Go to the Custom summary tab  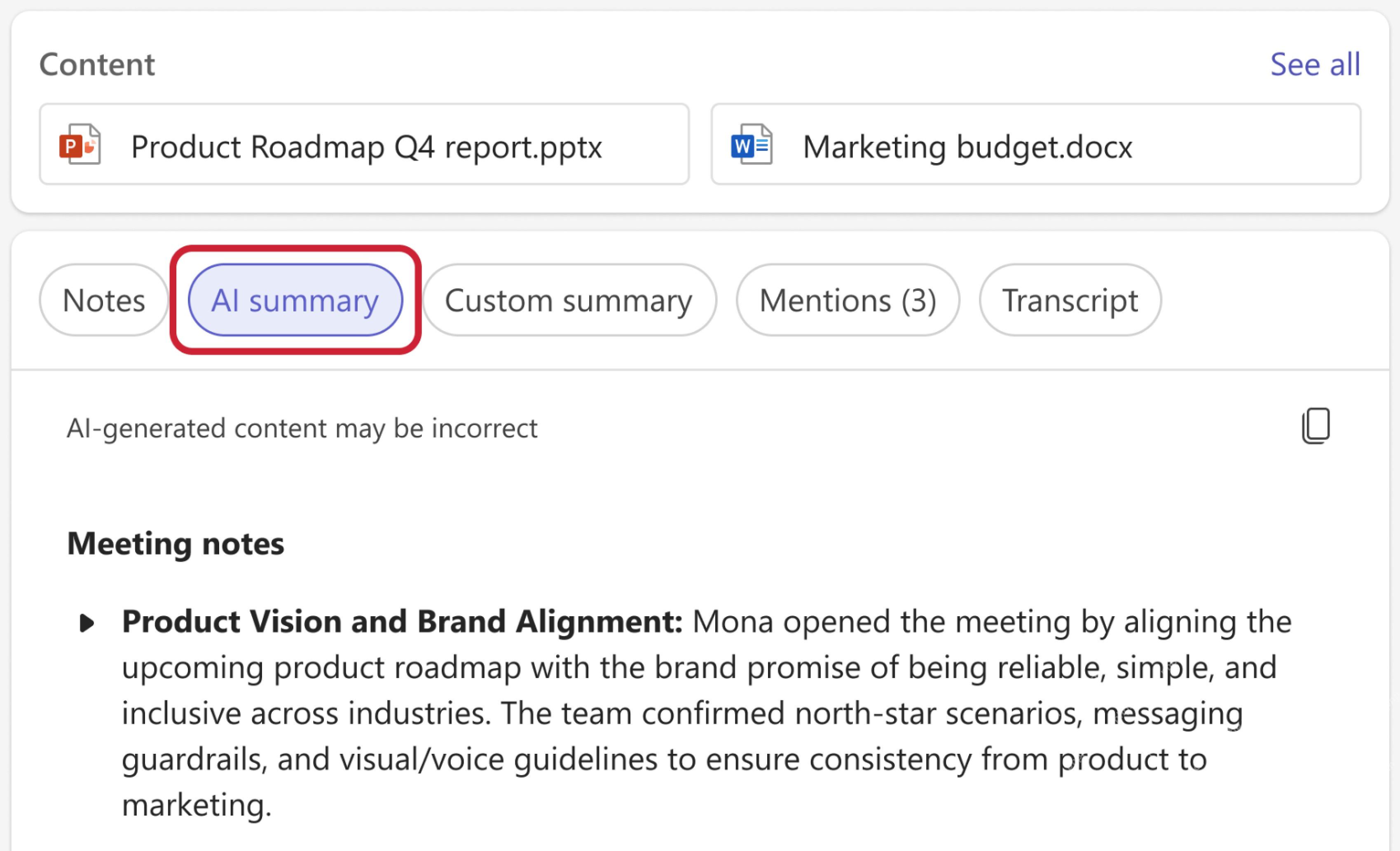tap(569, 300)
